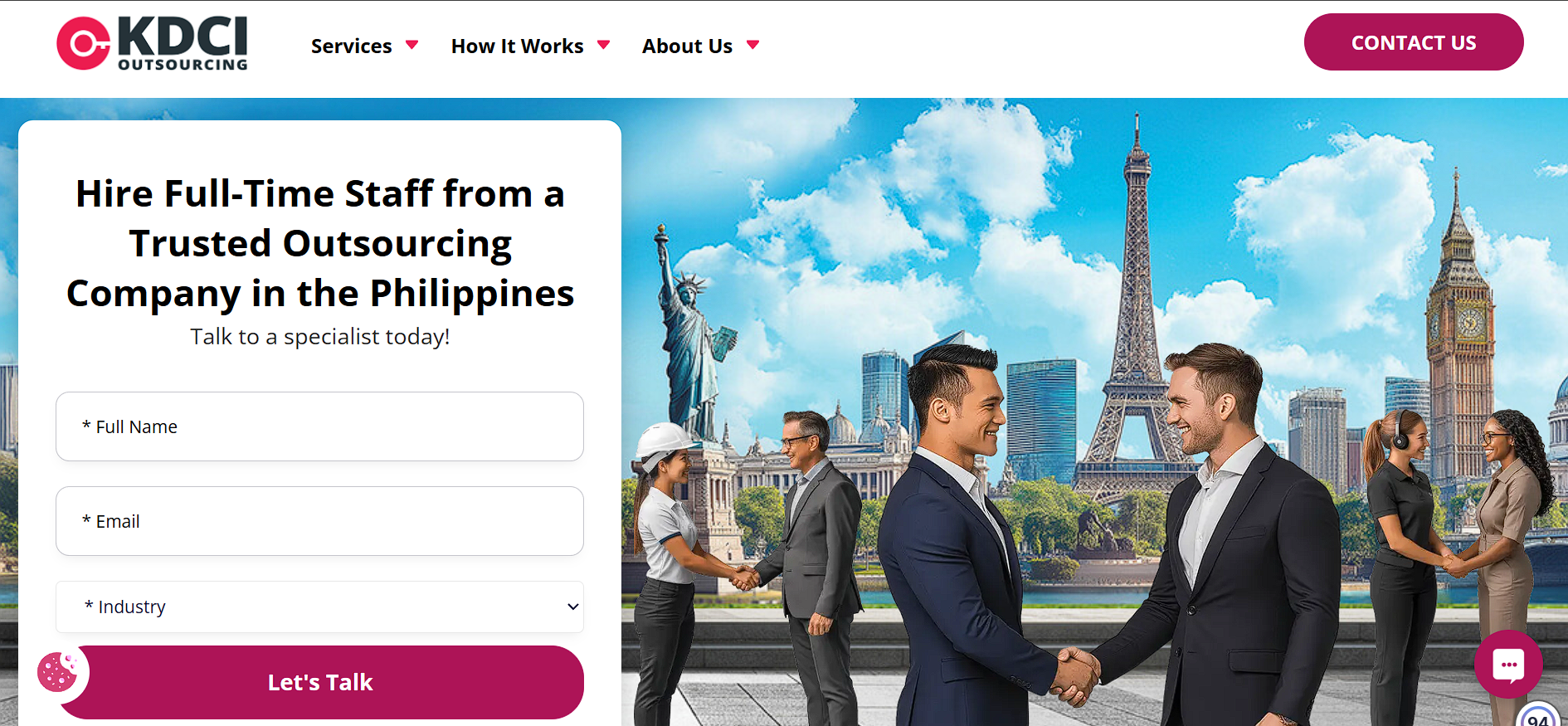Open the cookie preferences icon

point(57,672)
